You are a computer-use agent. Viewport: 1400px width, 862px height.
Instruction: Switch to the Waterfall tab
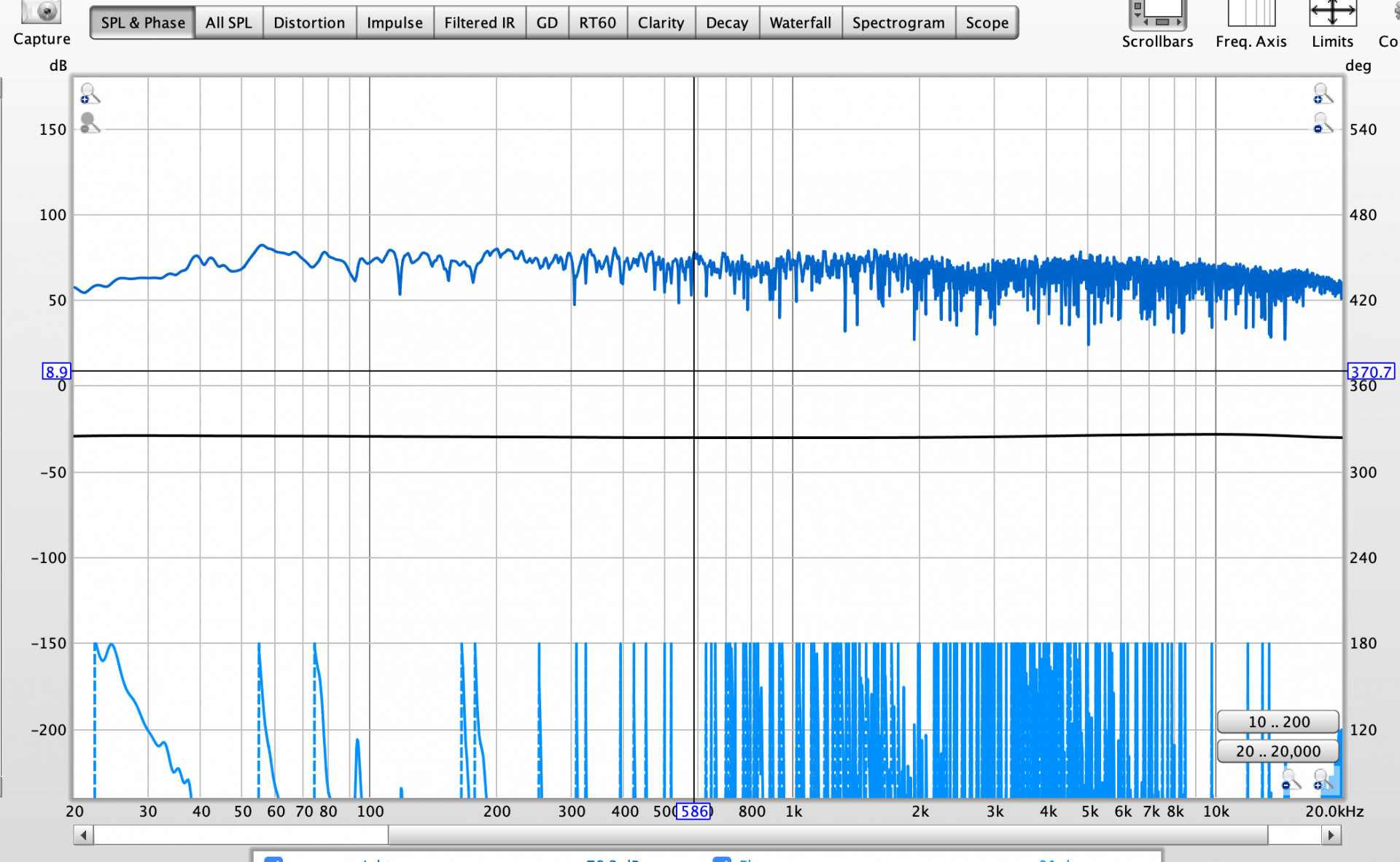pyautogui.click(x=800, y=23)
